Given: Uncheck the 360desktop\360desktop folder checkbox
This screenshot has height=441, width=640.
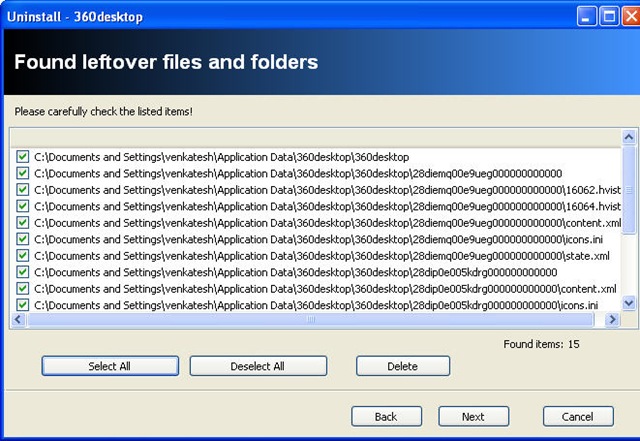Looking at the screenshot, I should (22, 157).
